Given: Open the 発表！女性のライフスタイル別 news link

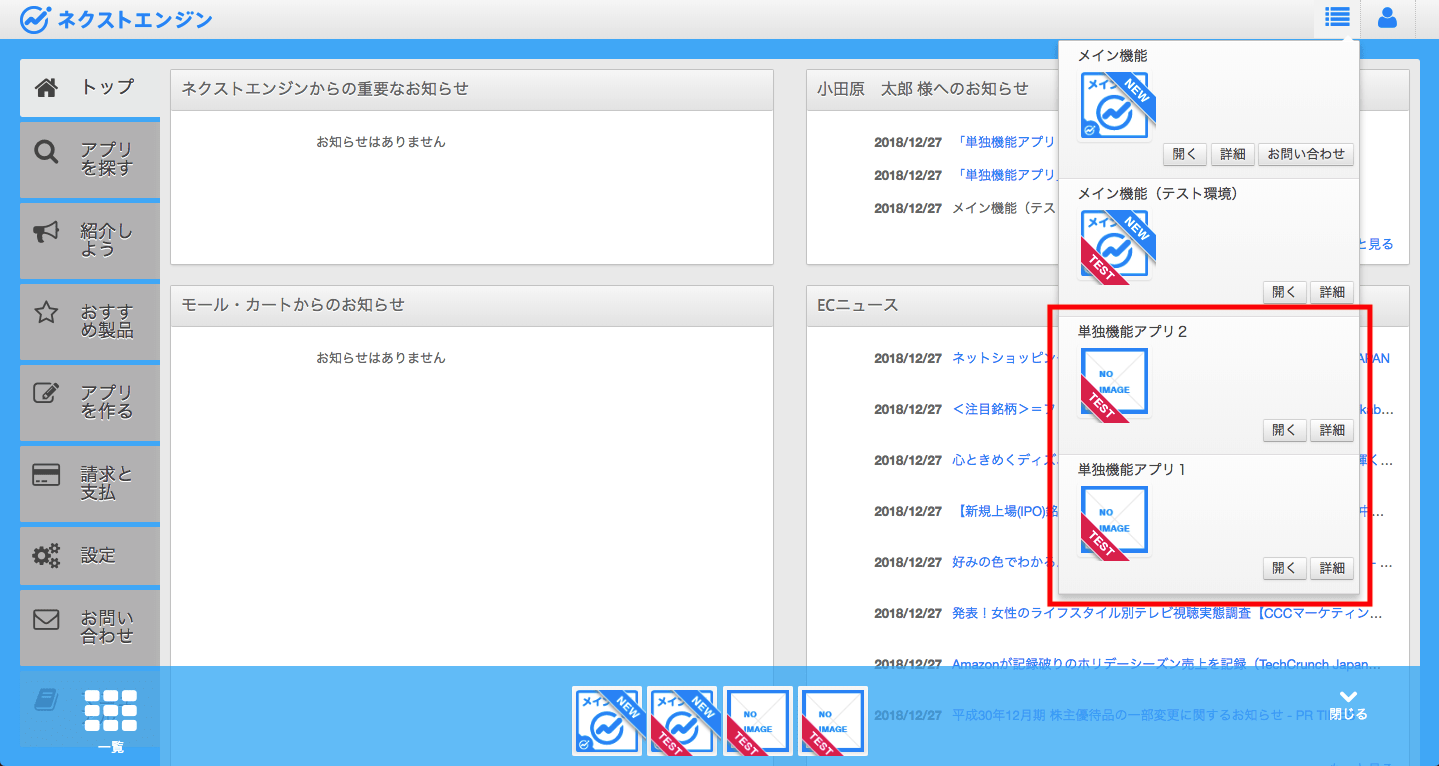Looking at the screenshot, I should pos(1167,613).
